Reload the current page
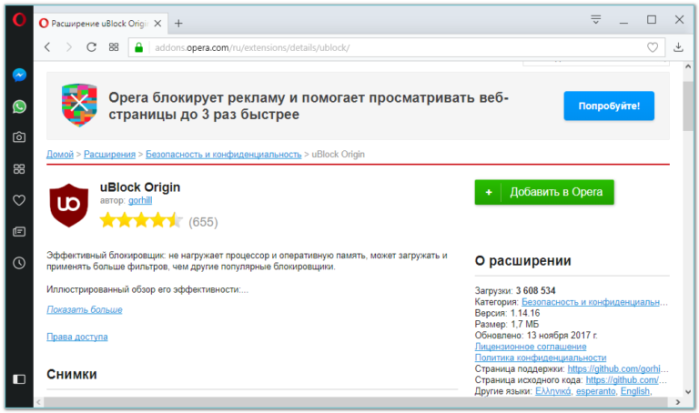The height and width of the screenshot is (413, 699). (91, 47)
